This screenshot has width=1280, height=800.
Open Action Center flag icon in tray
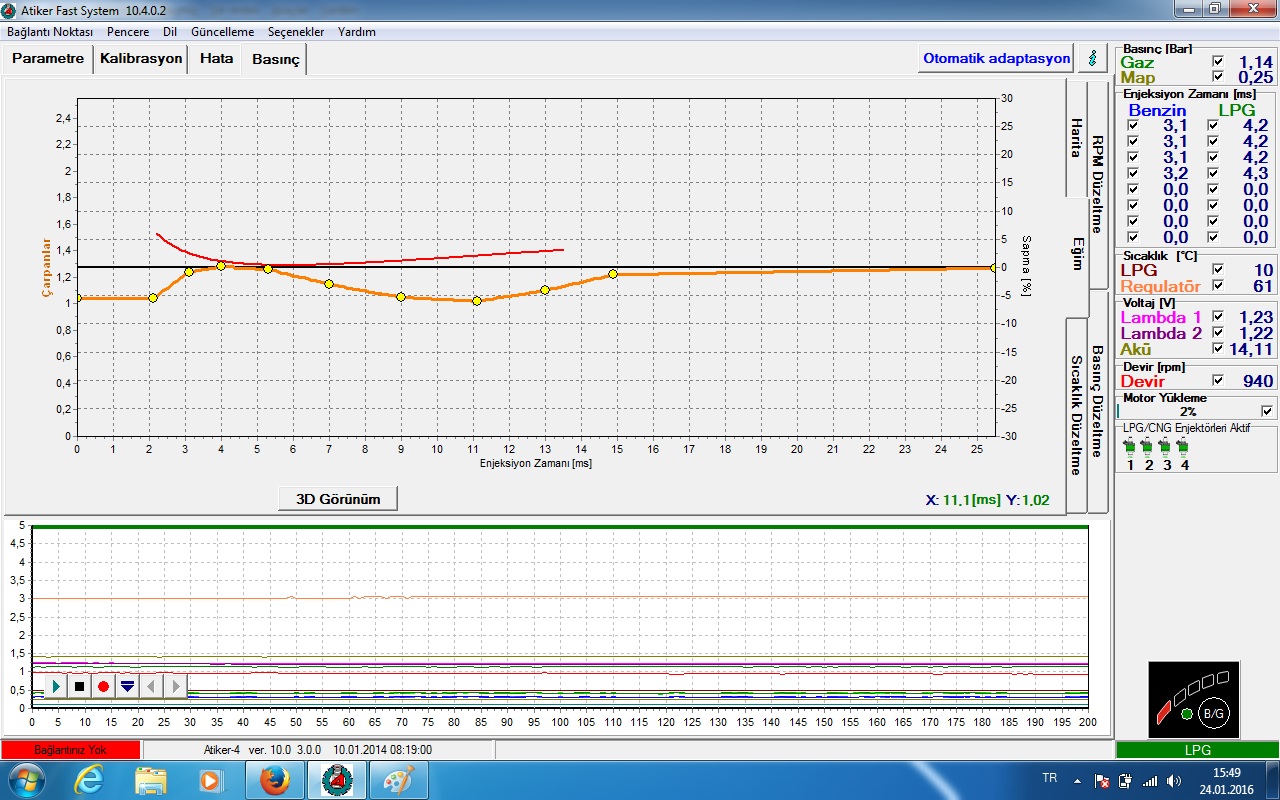(x=1102, y=780)
